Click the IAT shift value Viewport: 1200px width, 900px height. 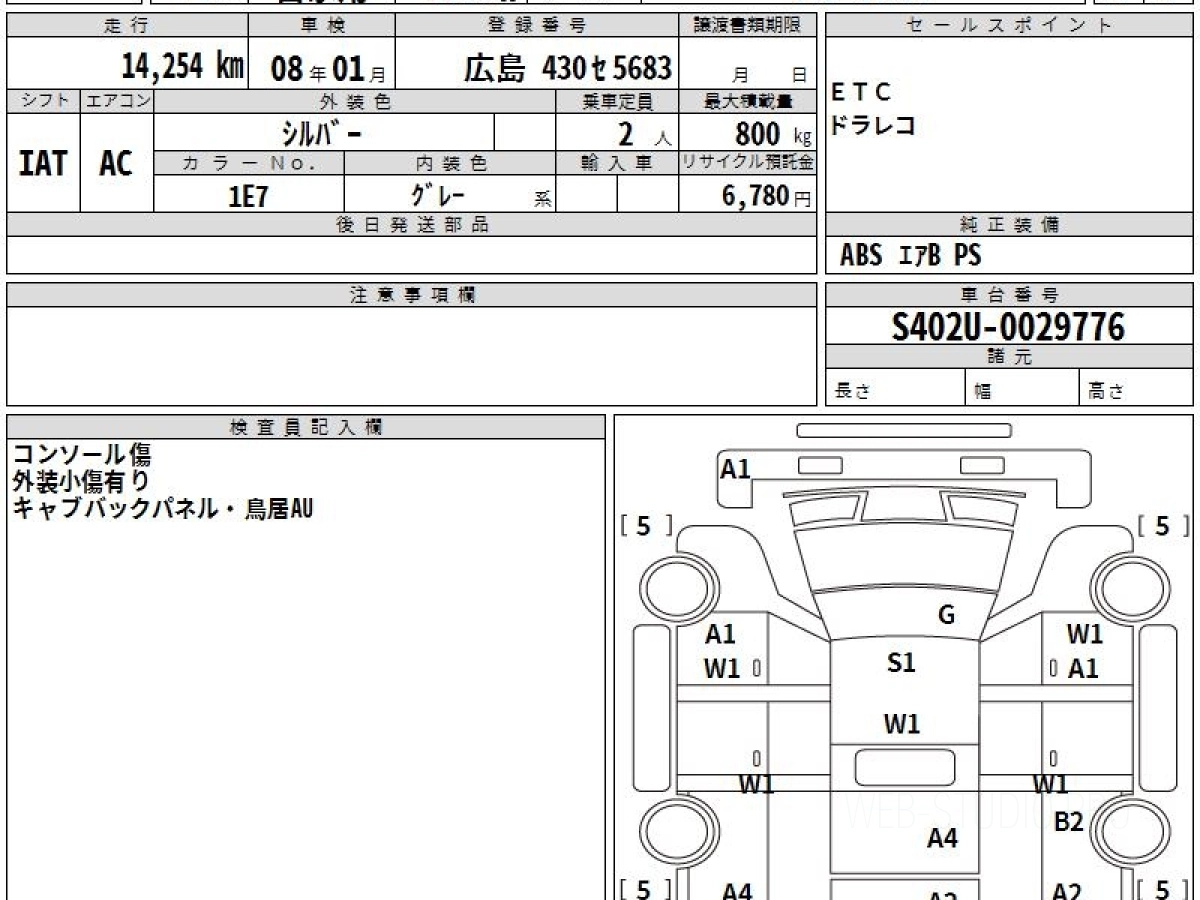[x=43, y=164]
